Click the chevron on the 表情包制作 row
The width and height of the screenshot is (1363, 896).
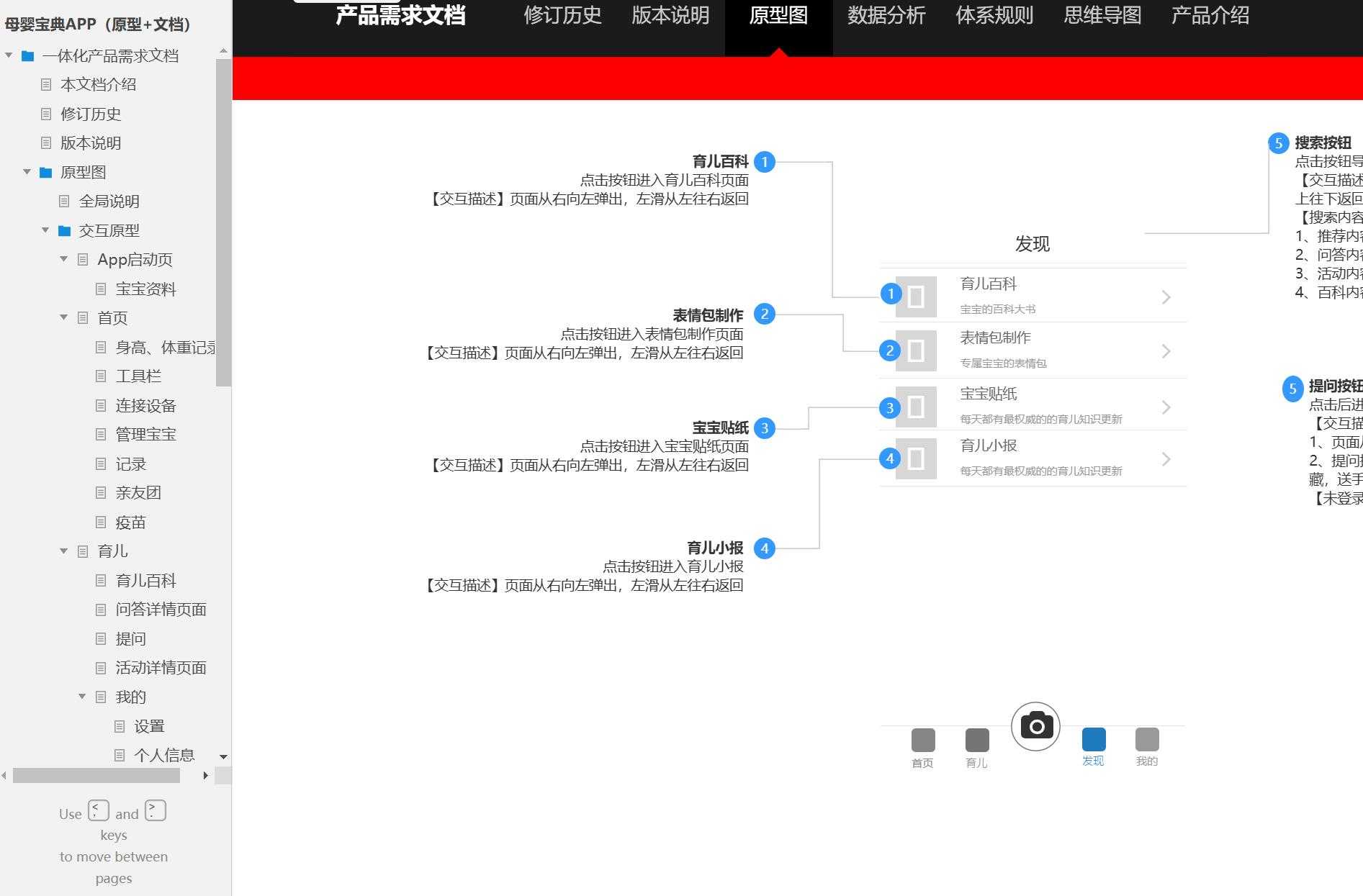[x=1166, y=350]
